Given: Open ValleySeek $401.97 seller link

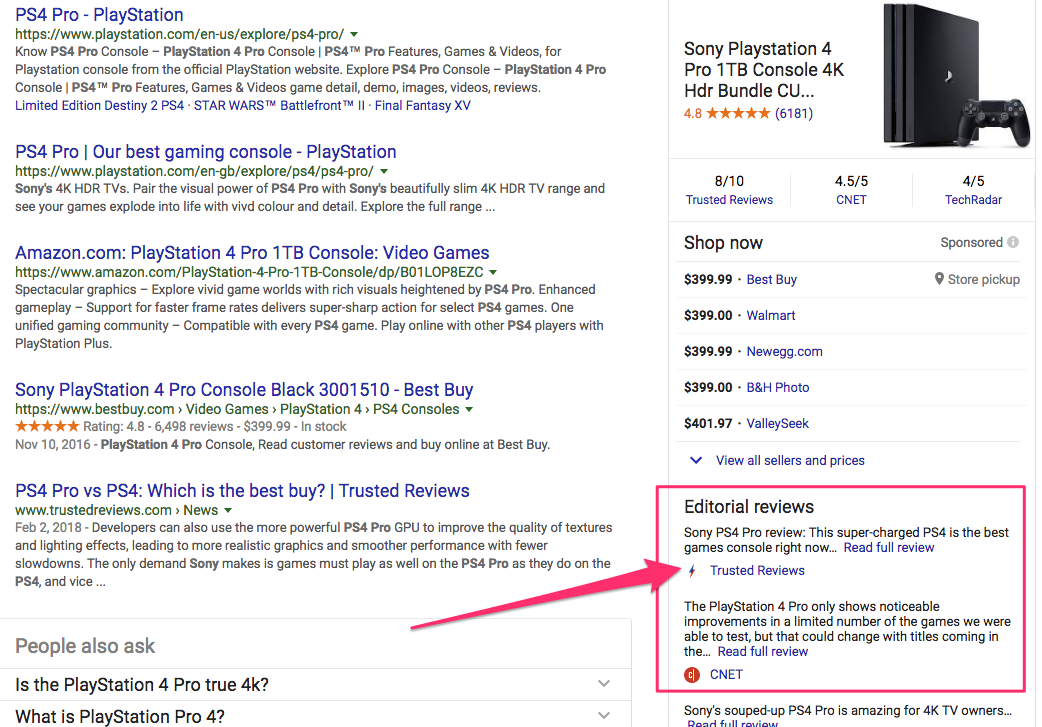Looking at the screenshot, I should (x=778, y=423).
